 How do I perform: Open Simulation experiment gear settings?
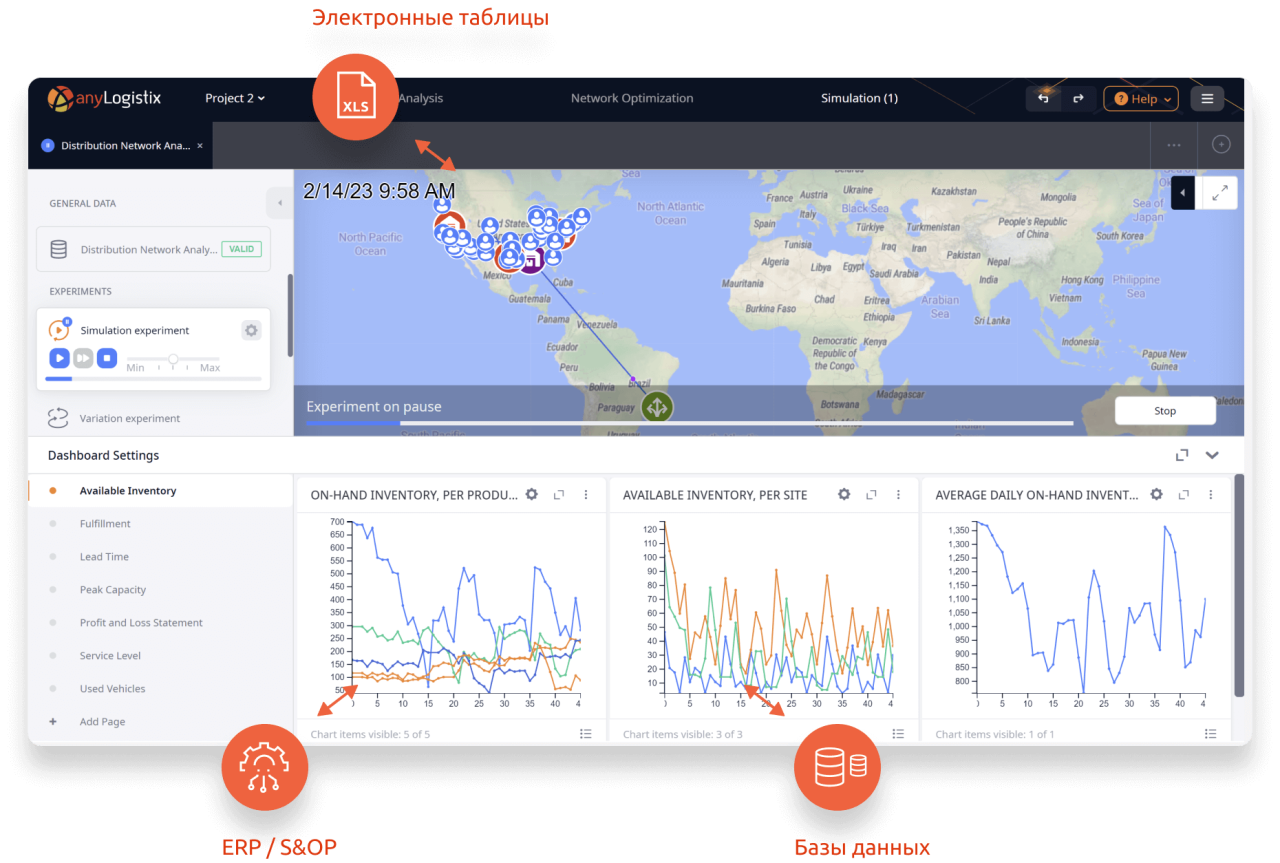pyautogui.click(x=251, y=330)
